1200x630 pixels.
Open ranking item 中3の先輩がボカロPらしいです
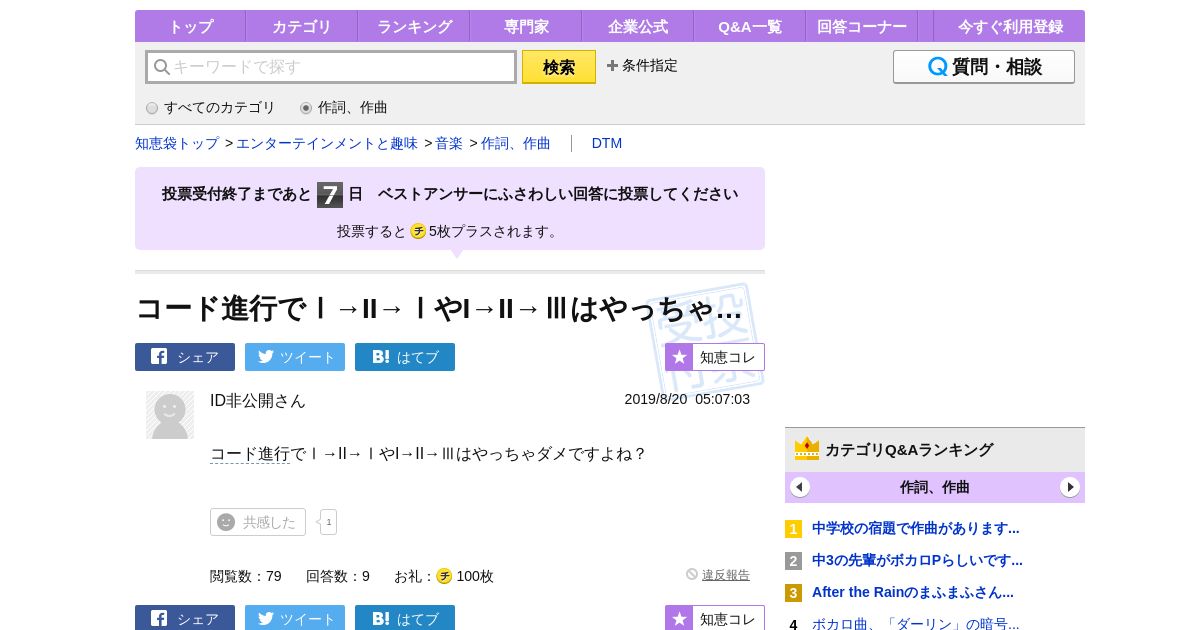pyautogui.click(x=917, y=560)
